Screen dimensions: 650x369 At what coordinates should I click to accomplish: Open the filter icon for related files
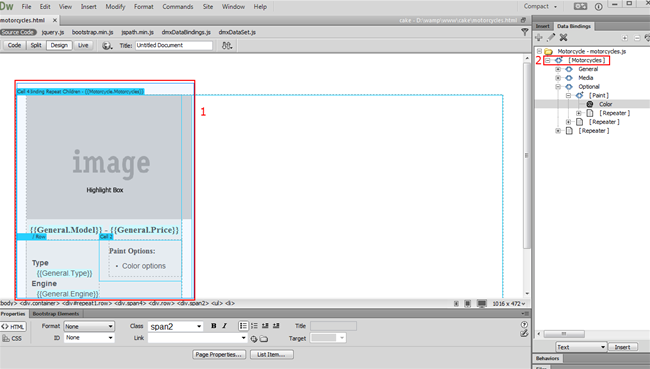(x=524, y=32)
